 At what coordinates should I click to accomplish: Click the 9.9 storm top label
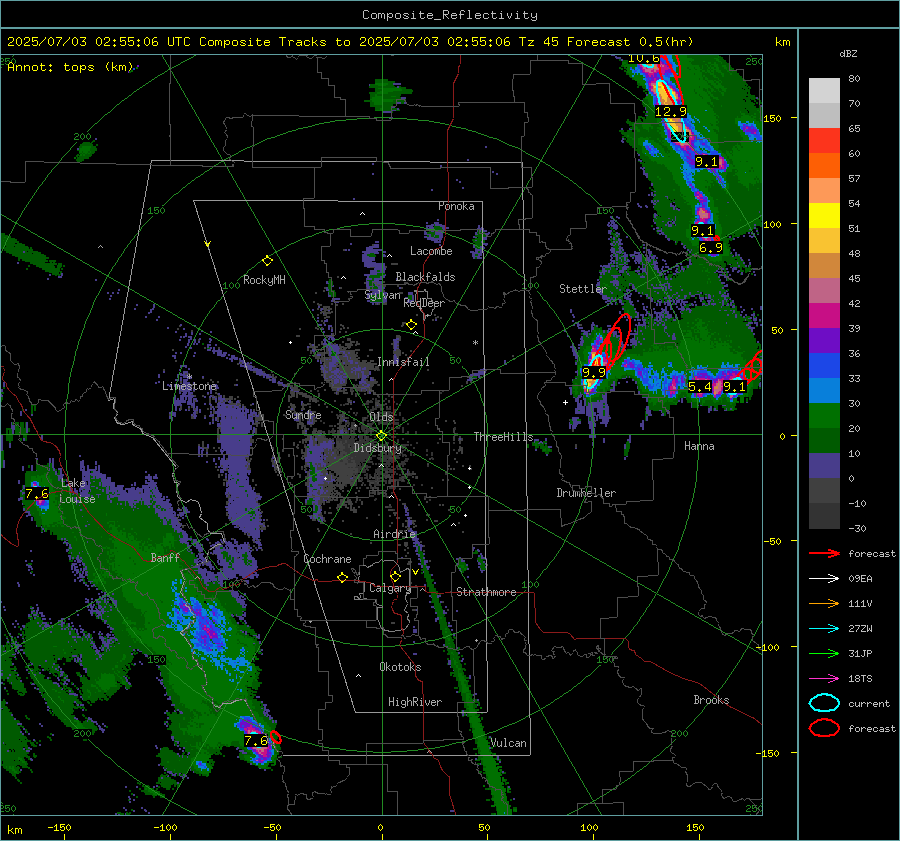593,372
